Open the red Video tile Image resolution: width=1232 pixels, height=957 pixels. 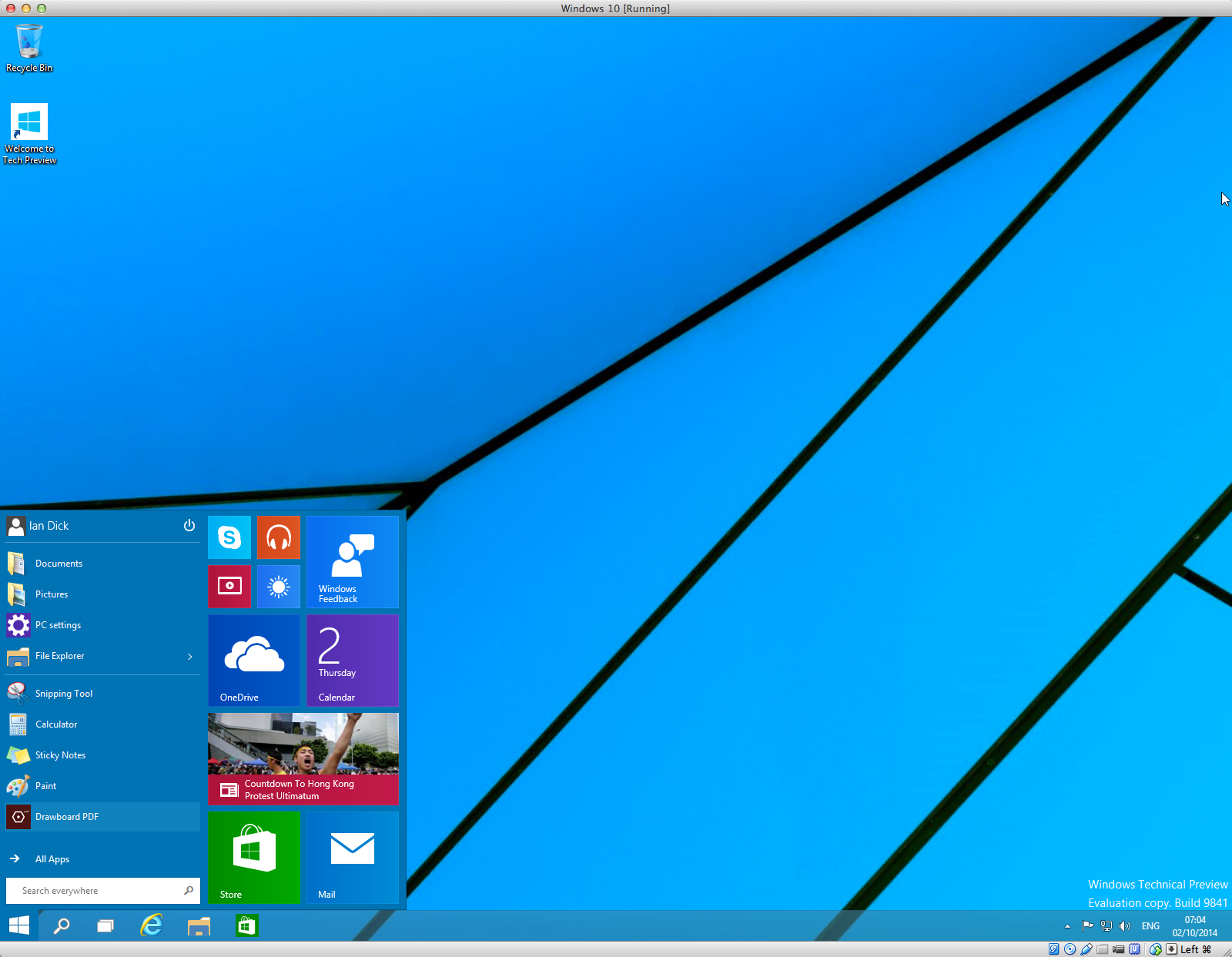click(229, 587)
